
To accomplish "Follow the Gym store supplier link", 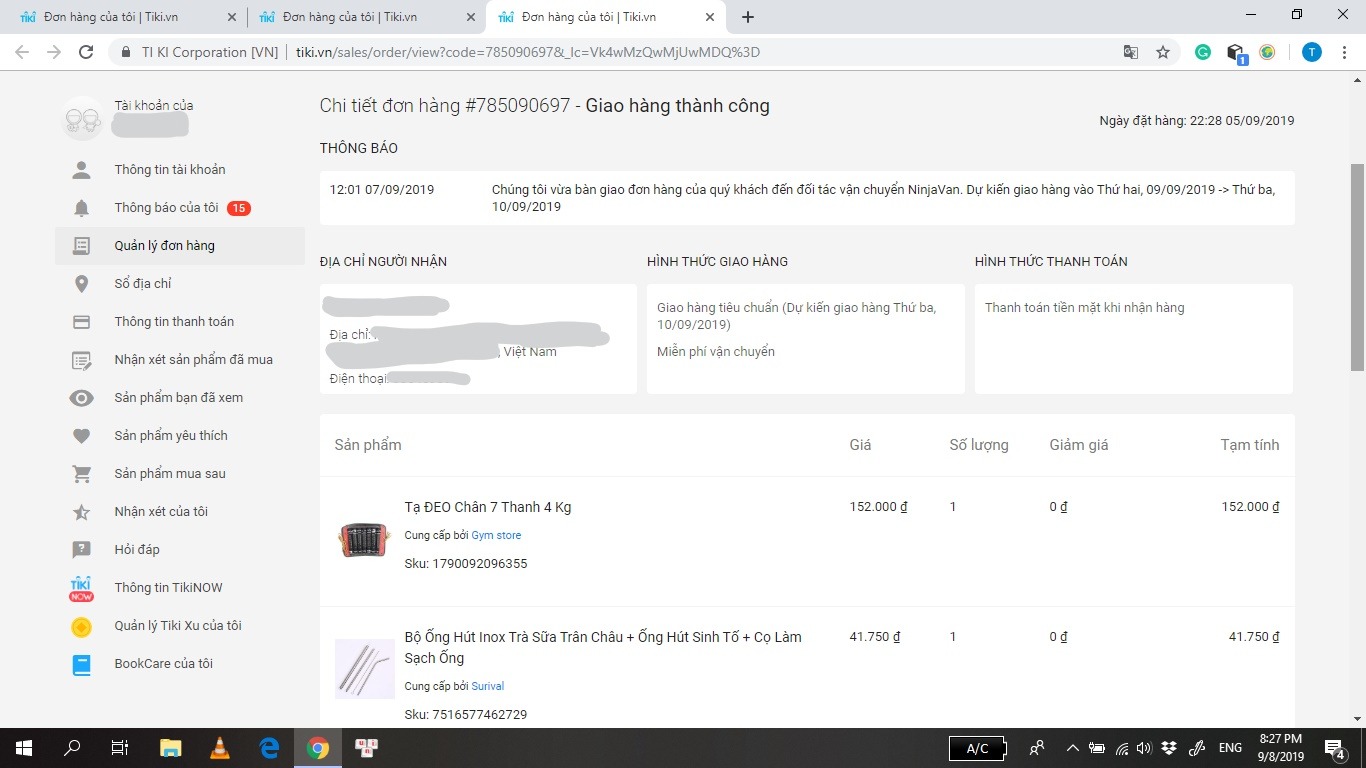I will tap(496, 535).
